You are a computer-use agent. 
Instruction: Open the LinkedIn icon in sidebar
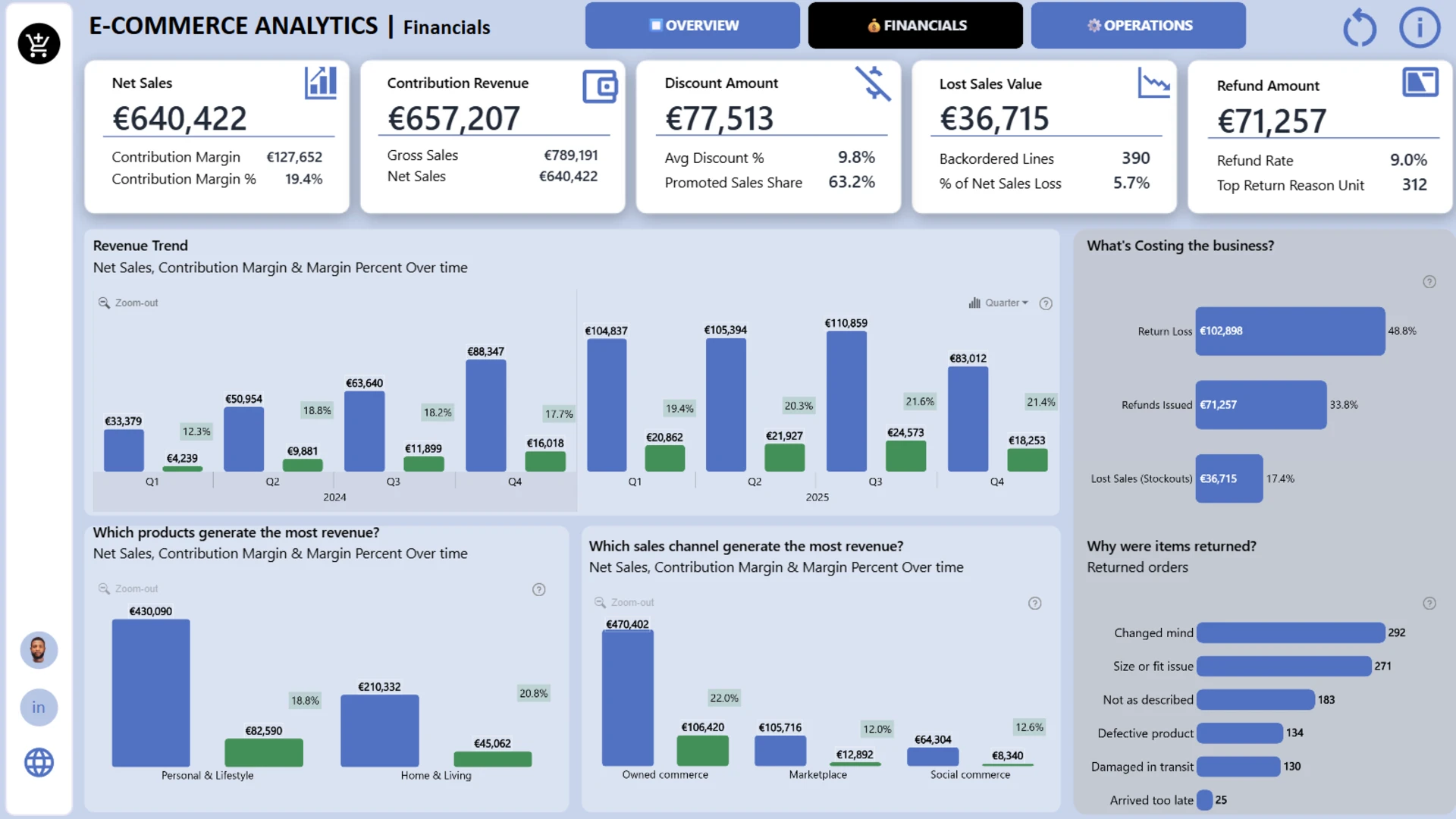click(x=39, y=708)
